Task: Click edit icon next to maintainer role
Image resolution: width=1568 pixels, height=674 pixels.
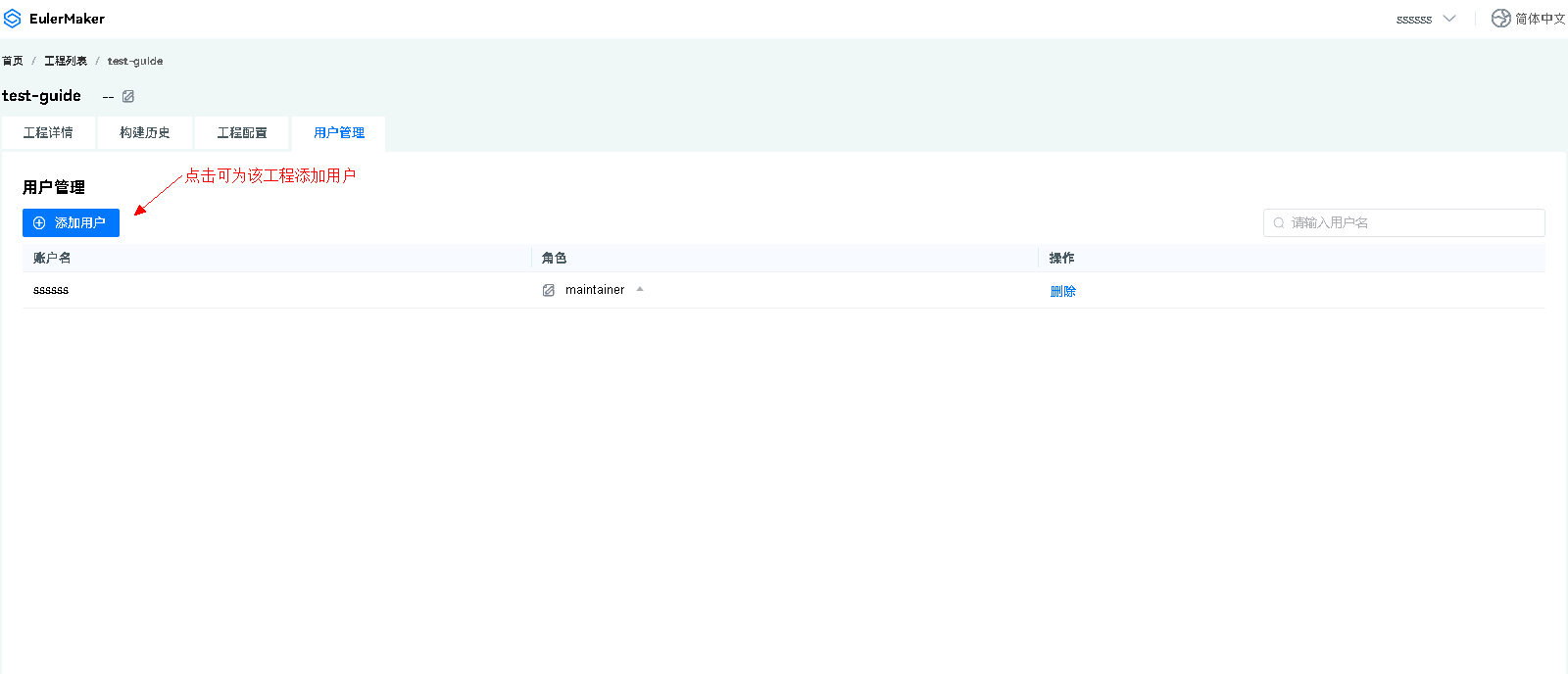Action: point(549,290)
